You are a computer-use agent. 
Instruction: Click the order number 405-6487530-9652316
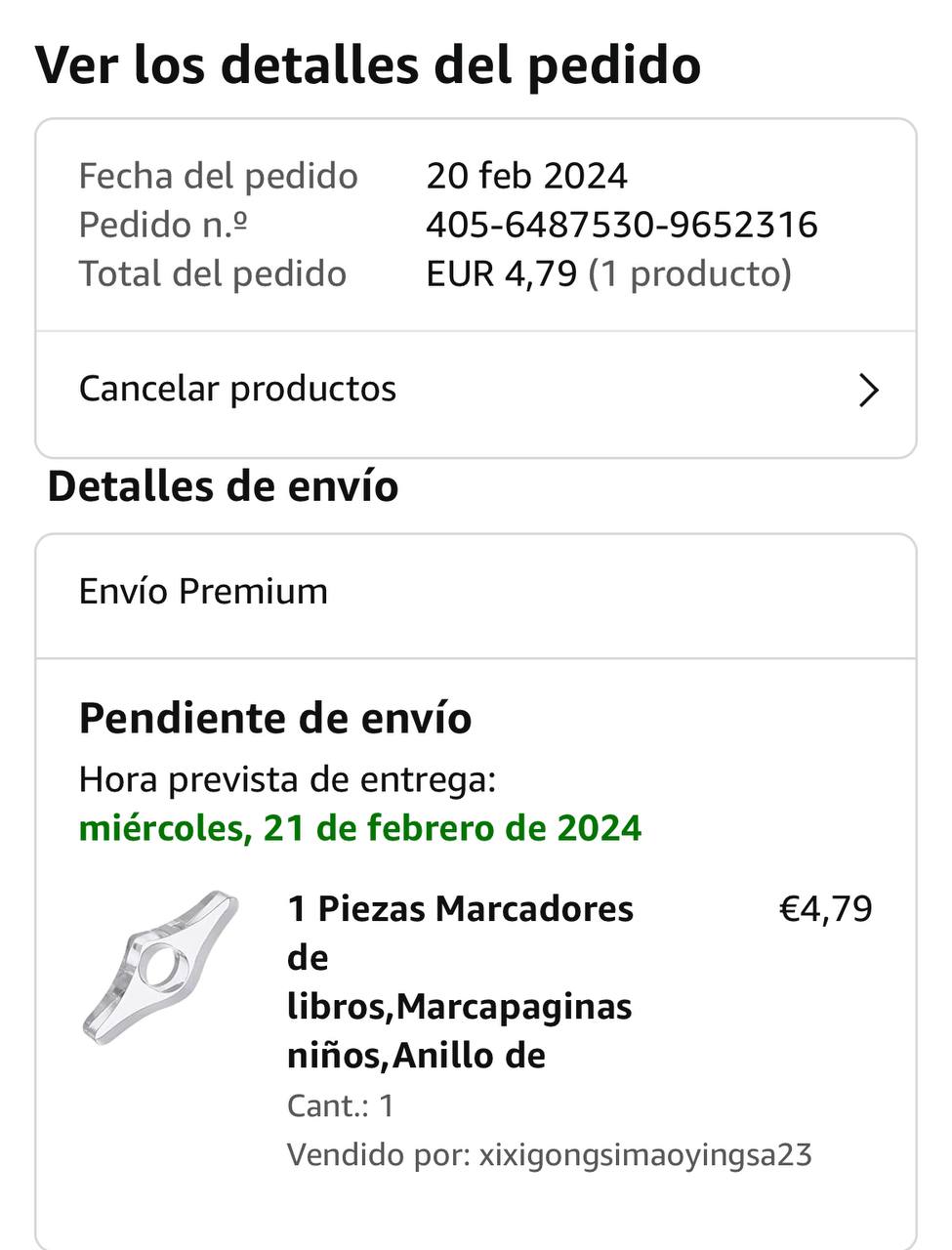click(x=621, y=225)
